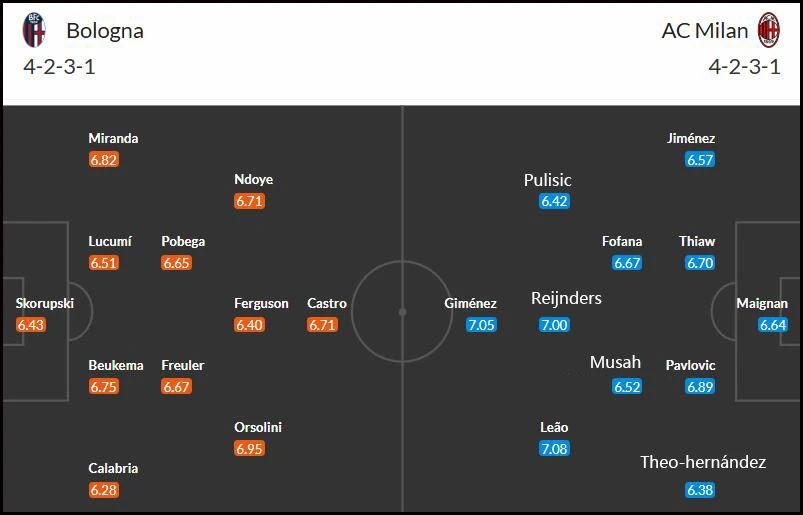
Task: Click the AC Milan club crest icon
Action: 769,30
